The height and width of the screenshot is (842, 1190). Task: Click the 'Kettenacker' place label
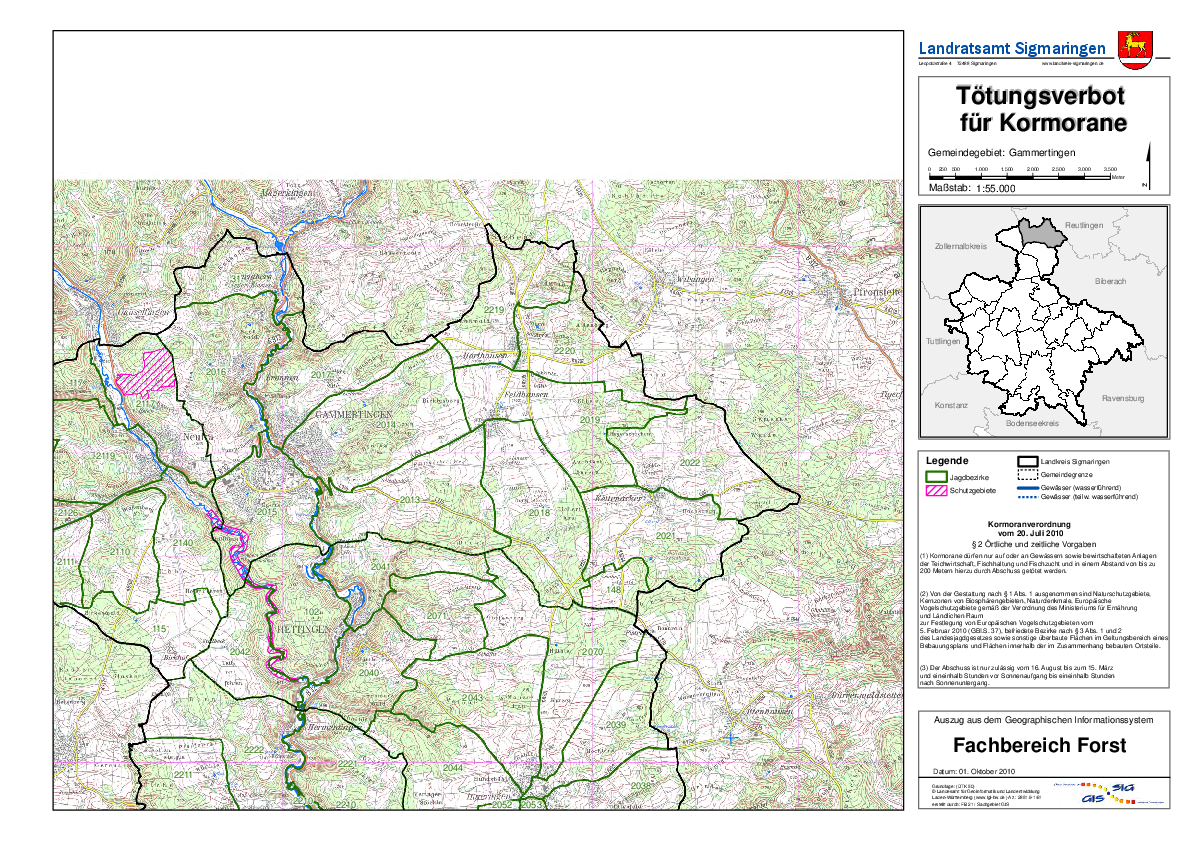(x=619, y=498)
